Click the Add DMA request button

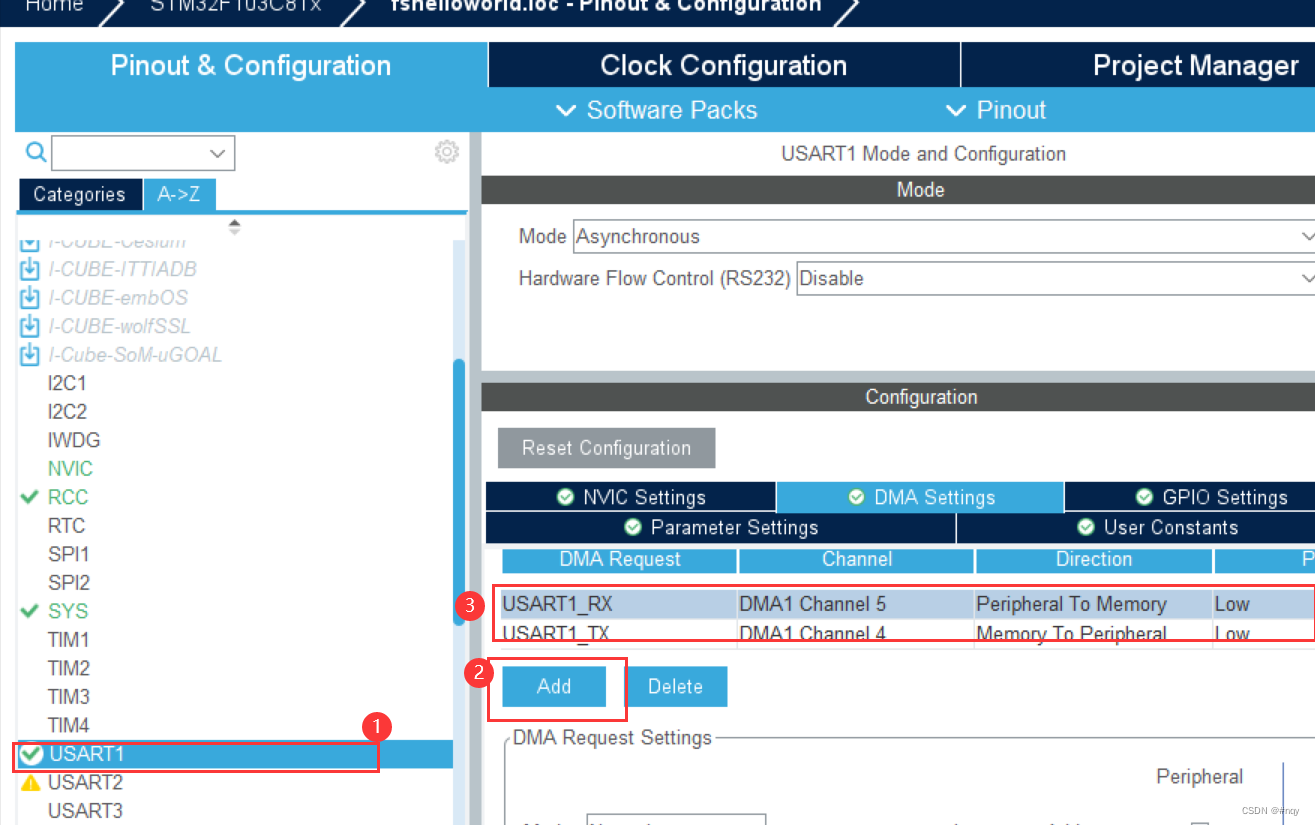click(x=554, y=686)
